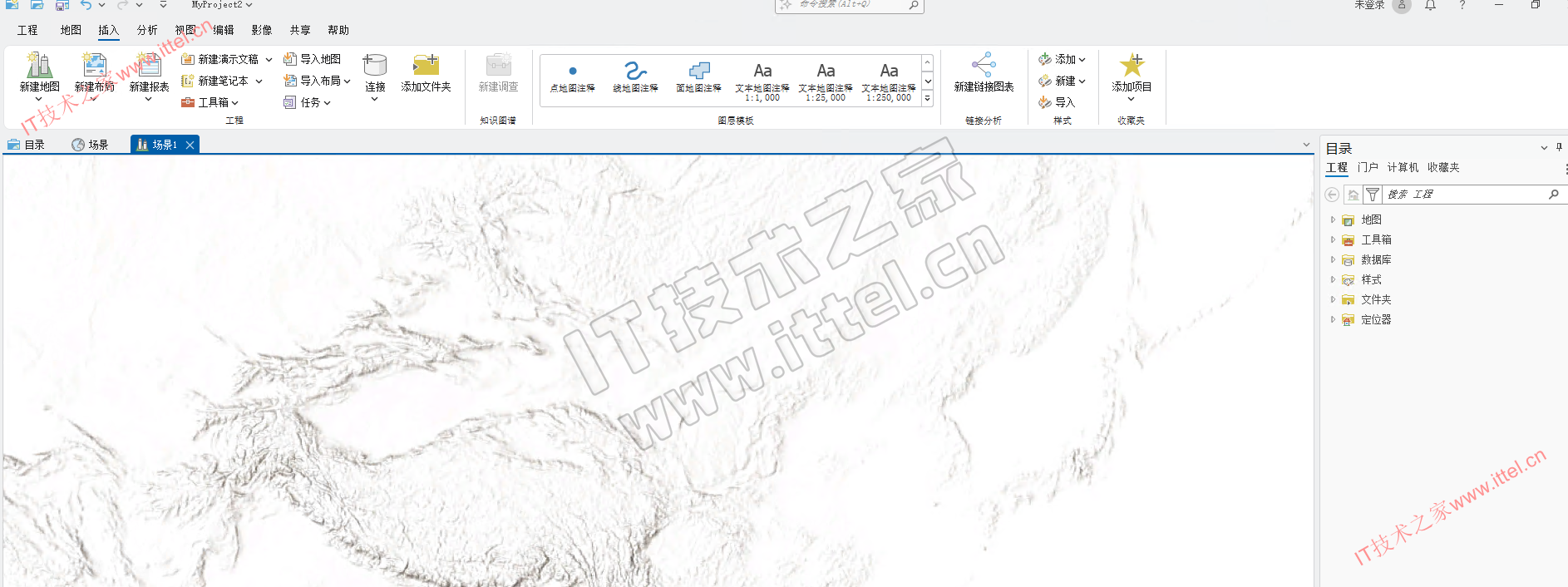The image size is (1568, 587).
Task: Switch to the 收藏夹 tab in the 目录 pane
Action: click(1443, 167)
